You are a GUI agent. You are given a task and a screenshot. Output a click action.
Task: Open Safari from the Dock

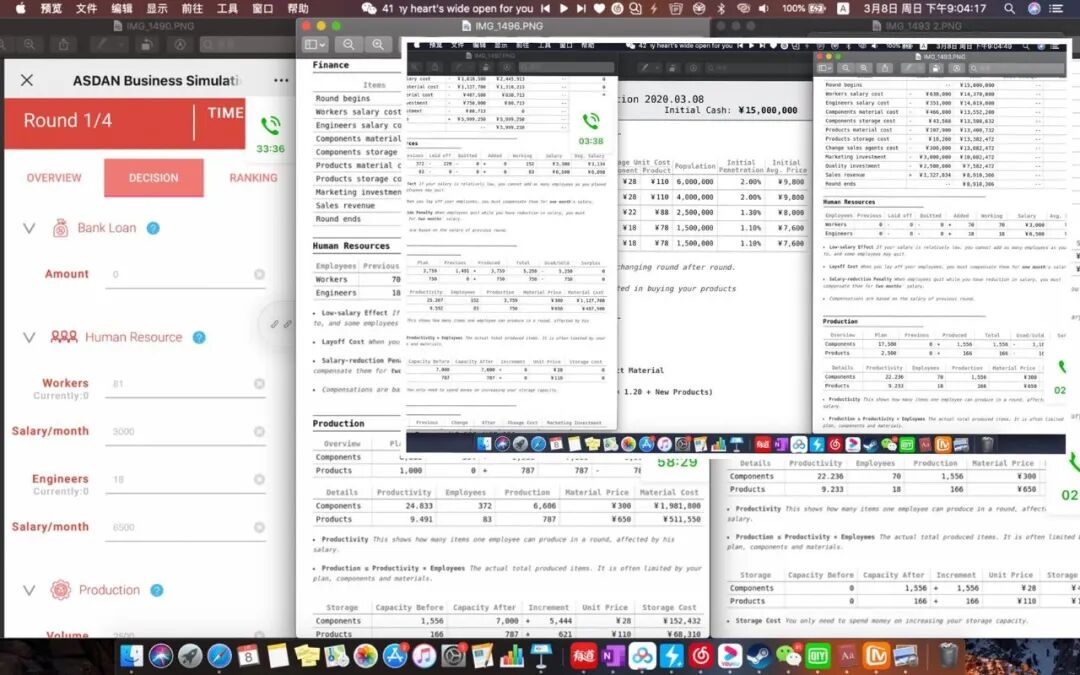pos(220,655)
